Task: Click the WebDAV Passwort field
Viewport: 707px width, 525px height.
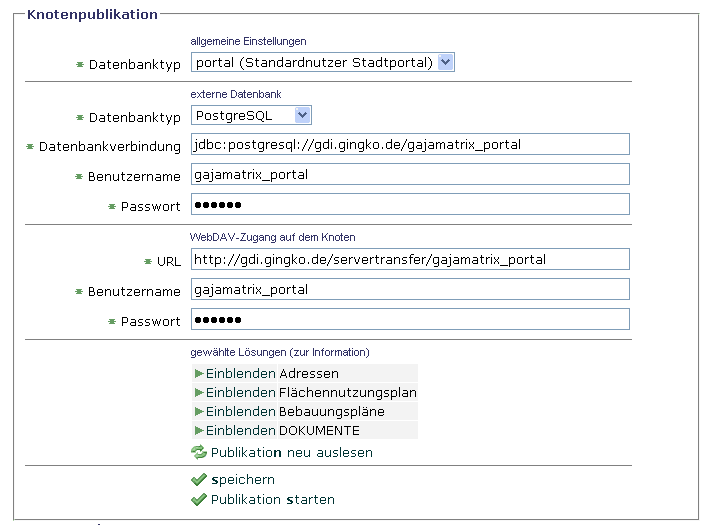Action: [409, 320]
